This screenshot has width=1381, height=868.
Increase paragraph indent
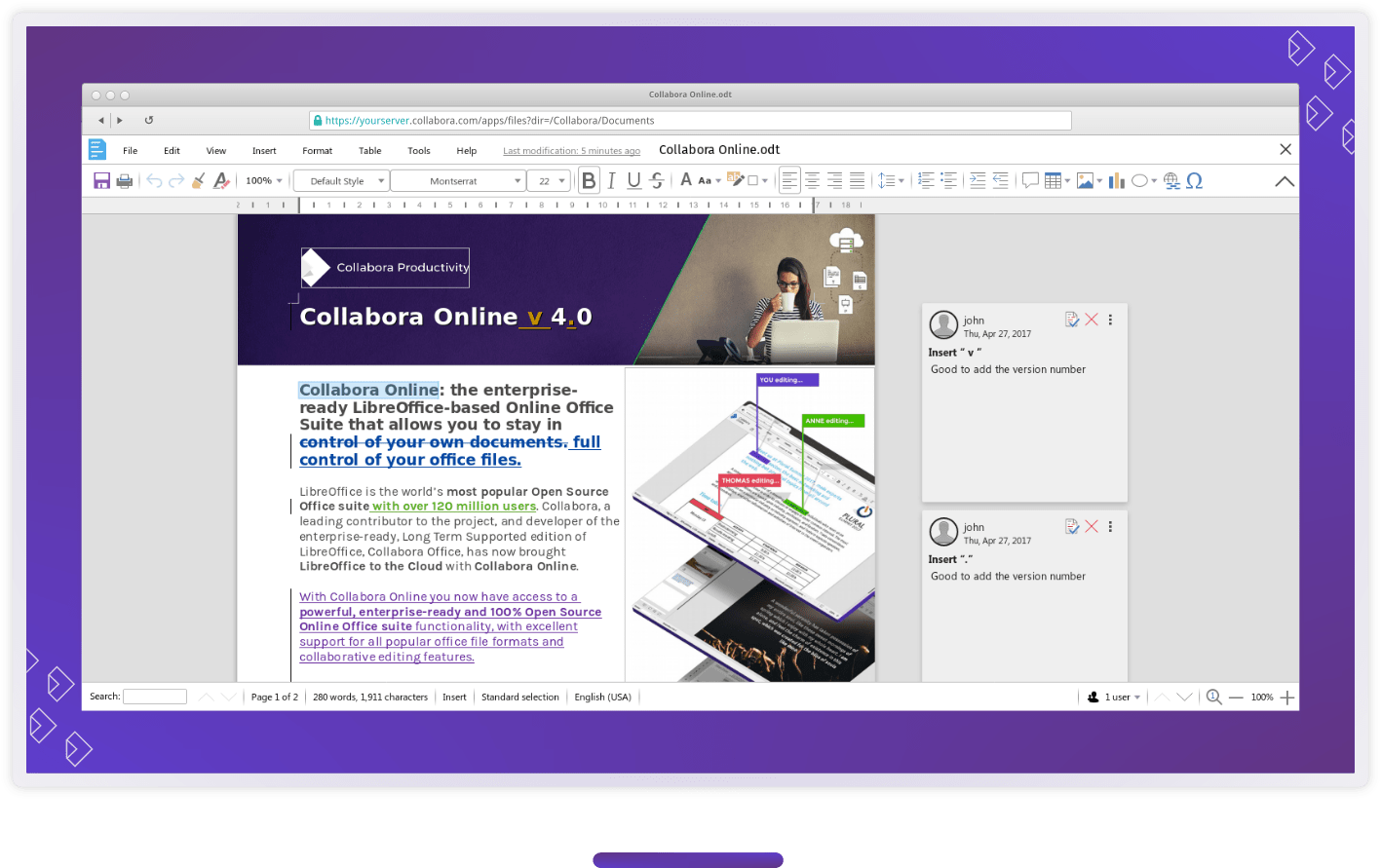pyautogui.click(x=978, y=180)
